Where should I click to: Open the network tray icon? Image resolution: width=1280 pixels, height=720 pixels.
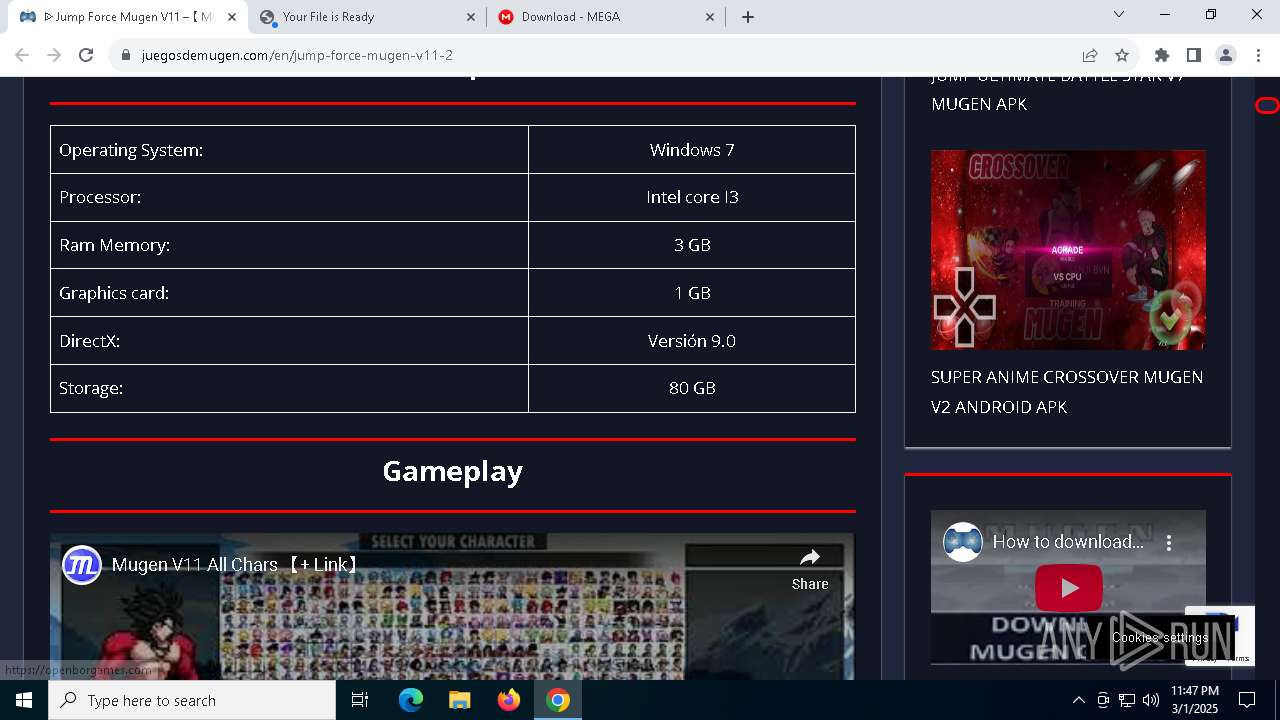(1127, 700)
